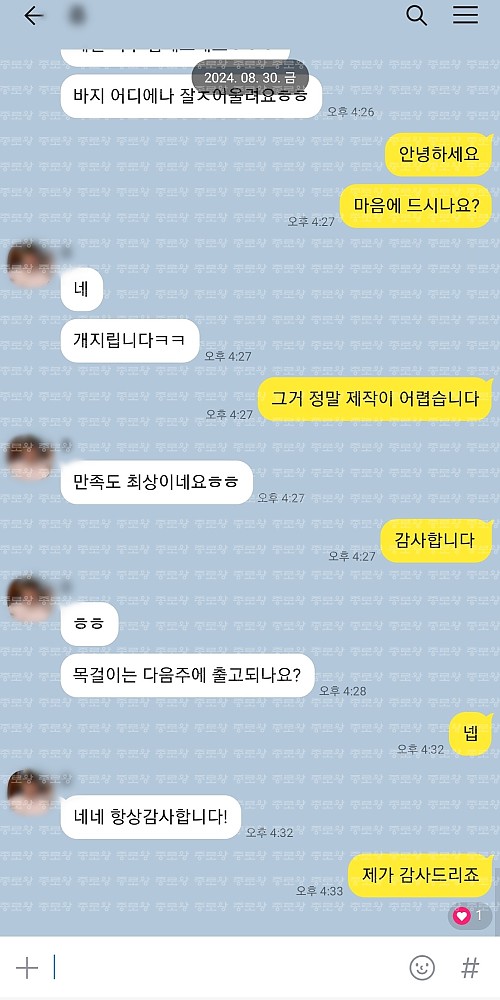Tap profile picture above 네네 항상감사합니다 message
This screenshot has width=500, height=1000.
[x=29, y=792]
